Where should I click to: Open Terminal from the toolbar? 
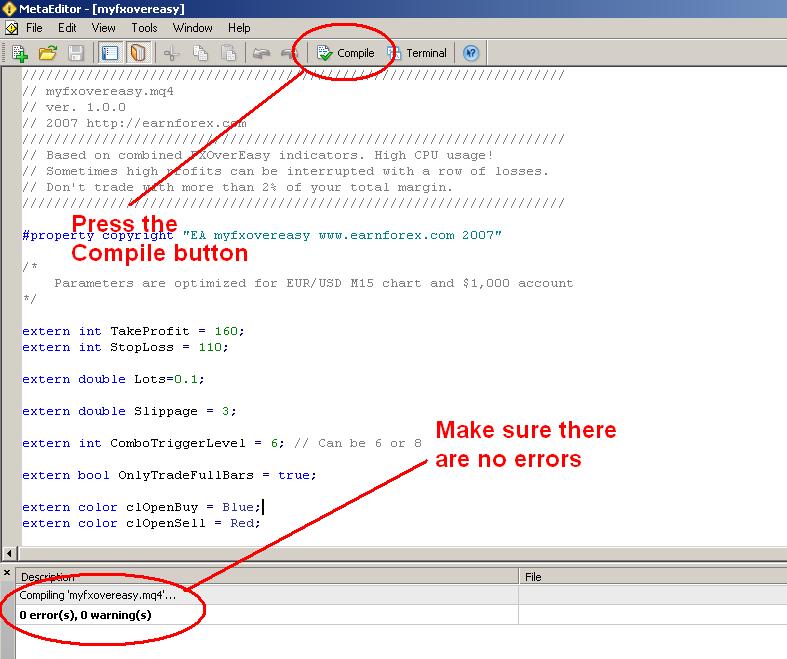417,53
